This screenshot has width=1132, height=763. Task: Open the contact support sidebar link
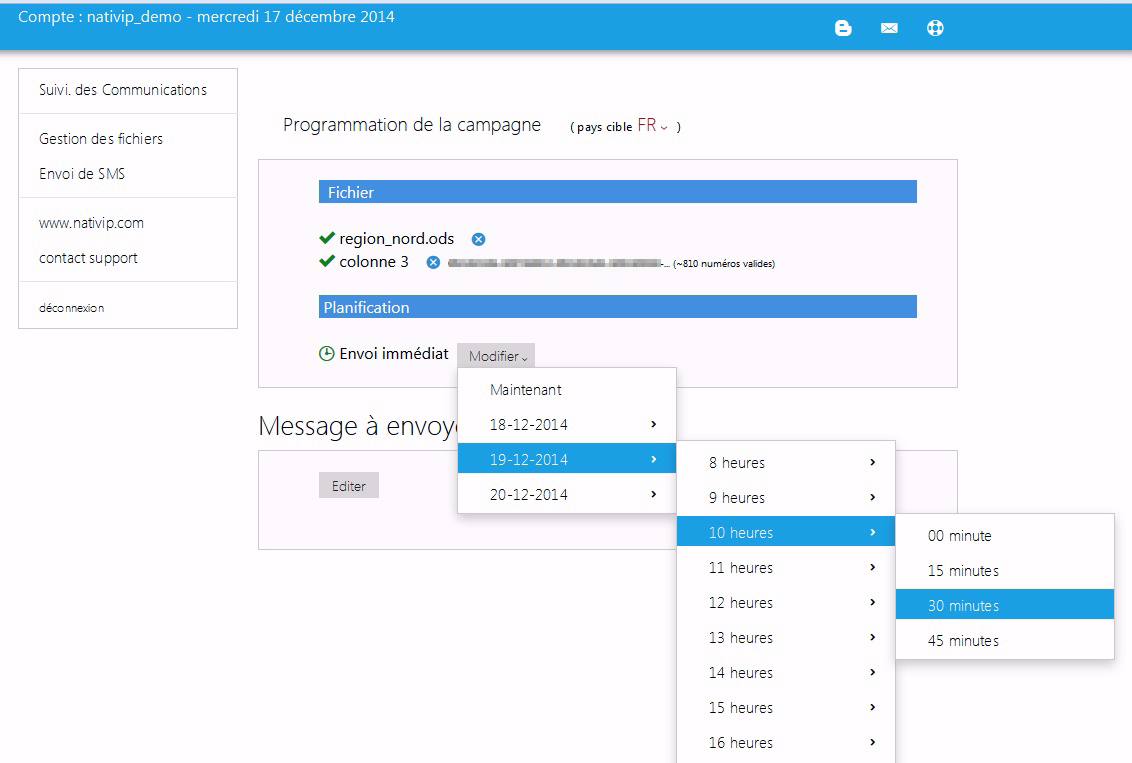[88, 258]
